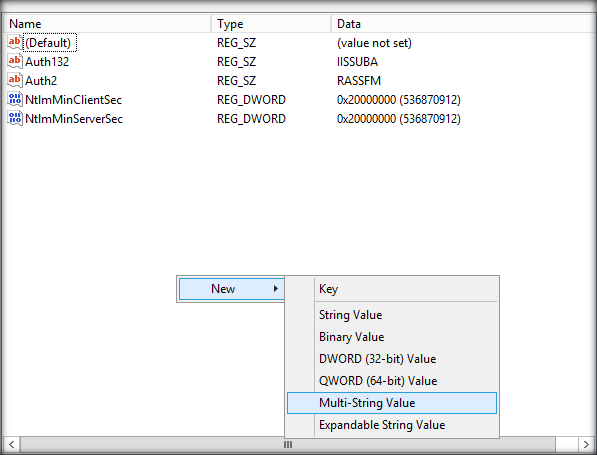Sort by the Name column header

(107, 24)
